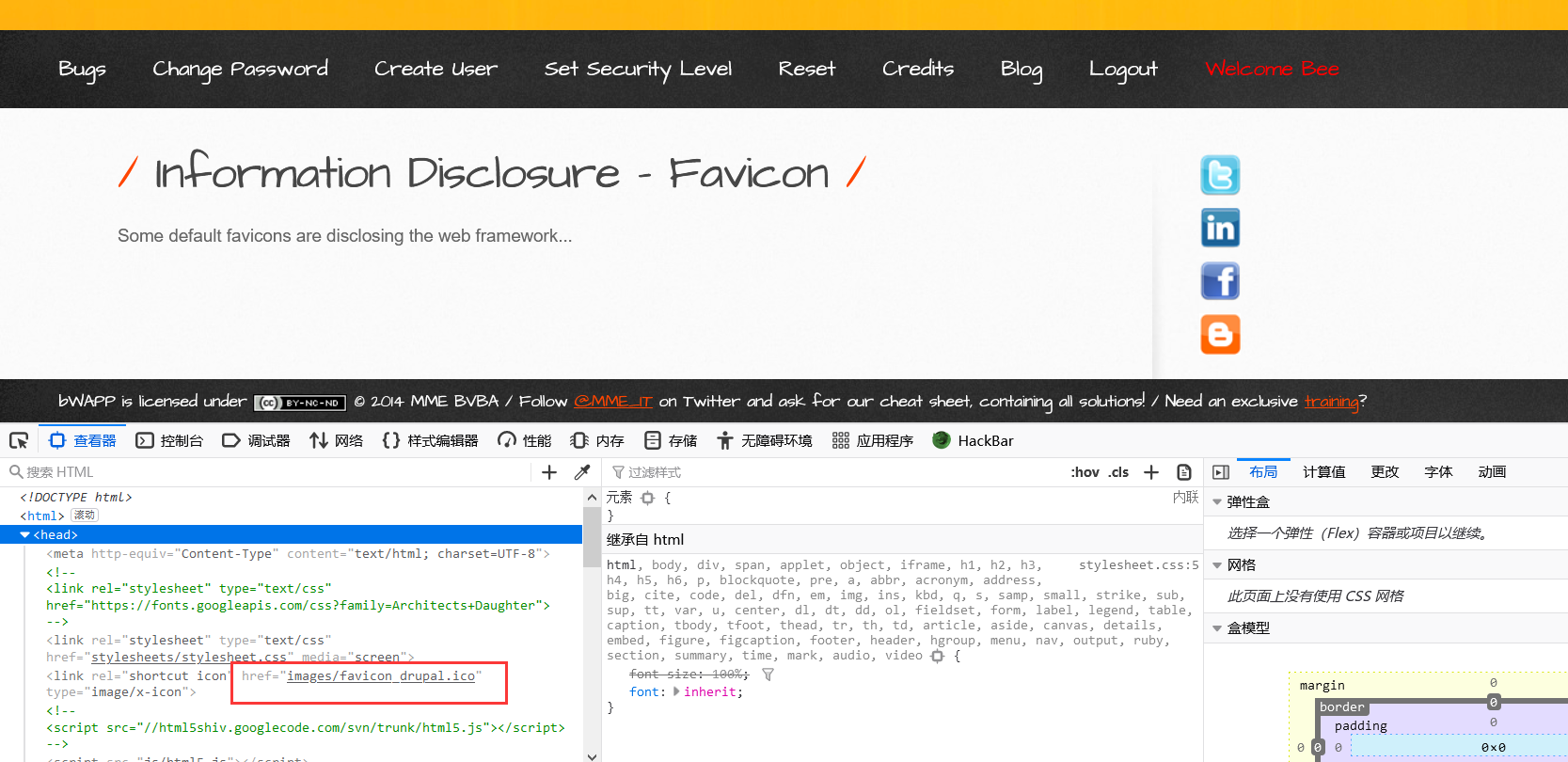Open the LinkedIn social icon
Image resolution: width=1568 pixels, height=762 pixels.
(1220, 228)
